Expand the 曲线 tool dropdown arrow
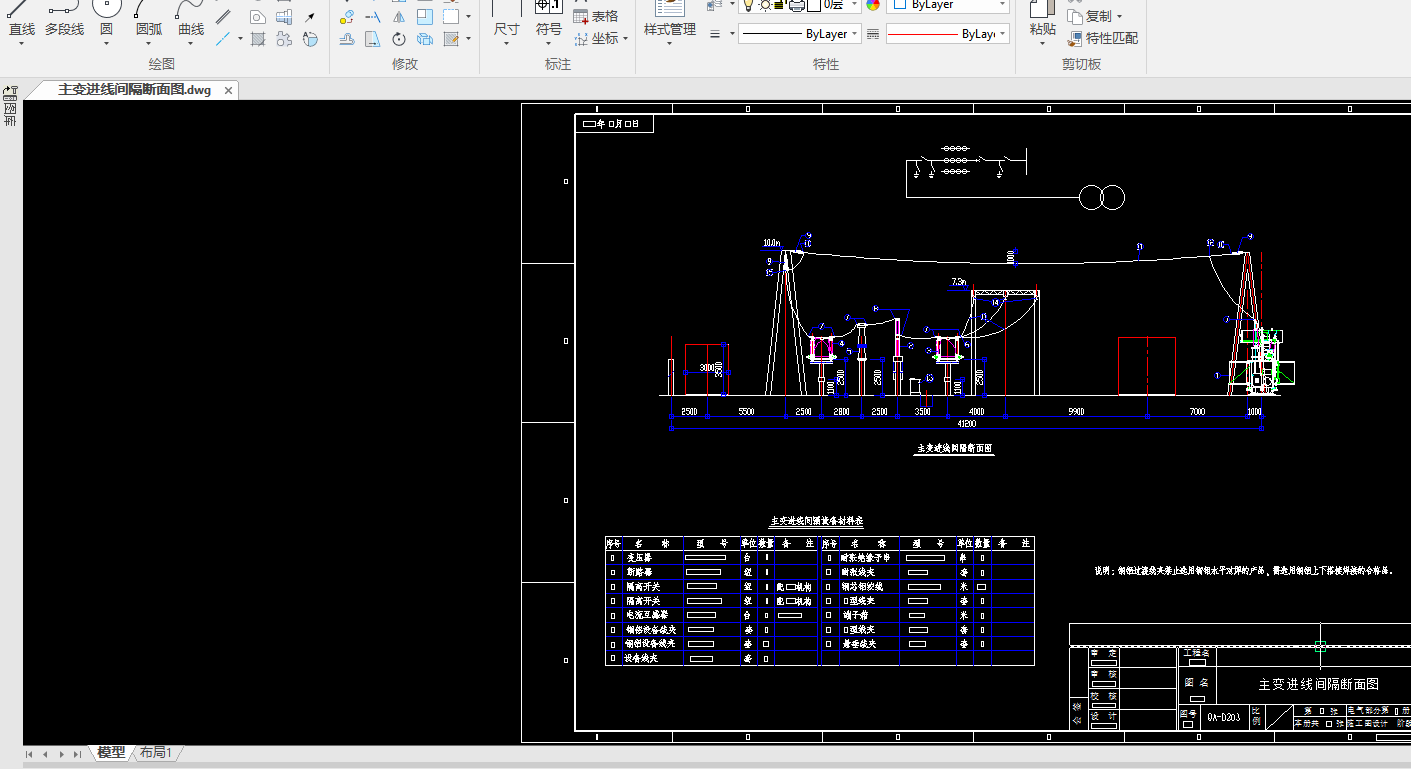 (x=191, y=44)
